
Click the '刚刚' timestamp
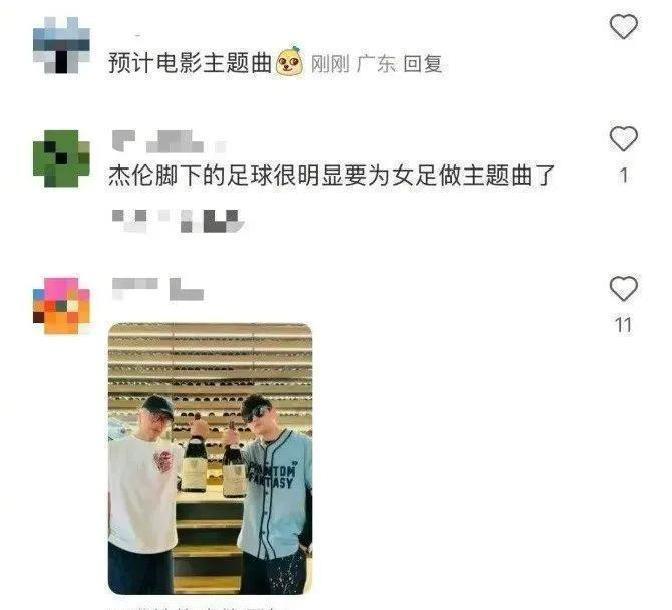tap(330, 64)
